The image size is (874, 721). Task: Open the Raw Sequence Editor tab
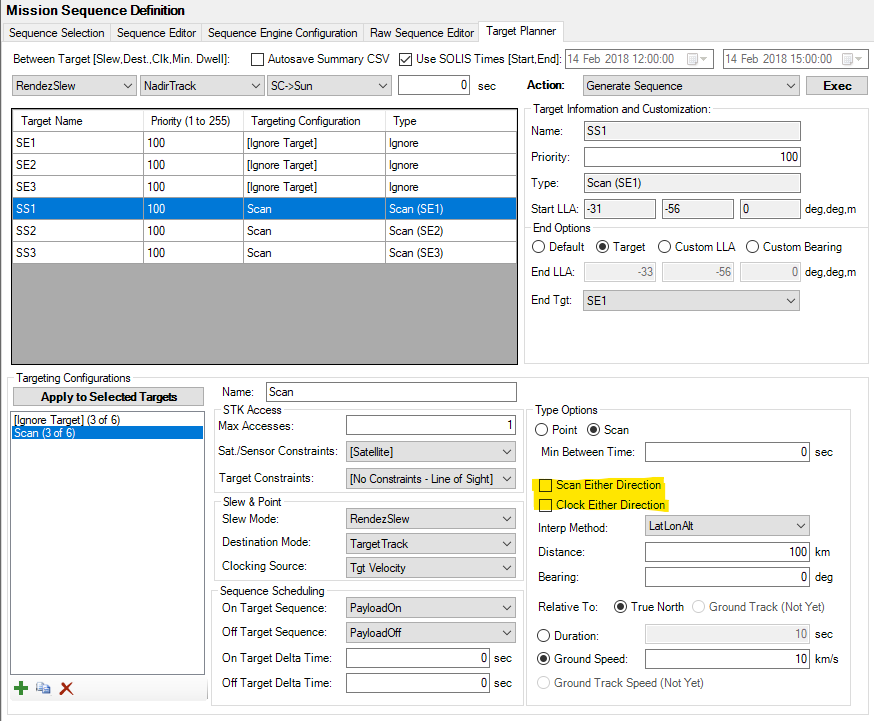(x=422, y=33)
